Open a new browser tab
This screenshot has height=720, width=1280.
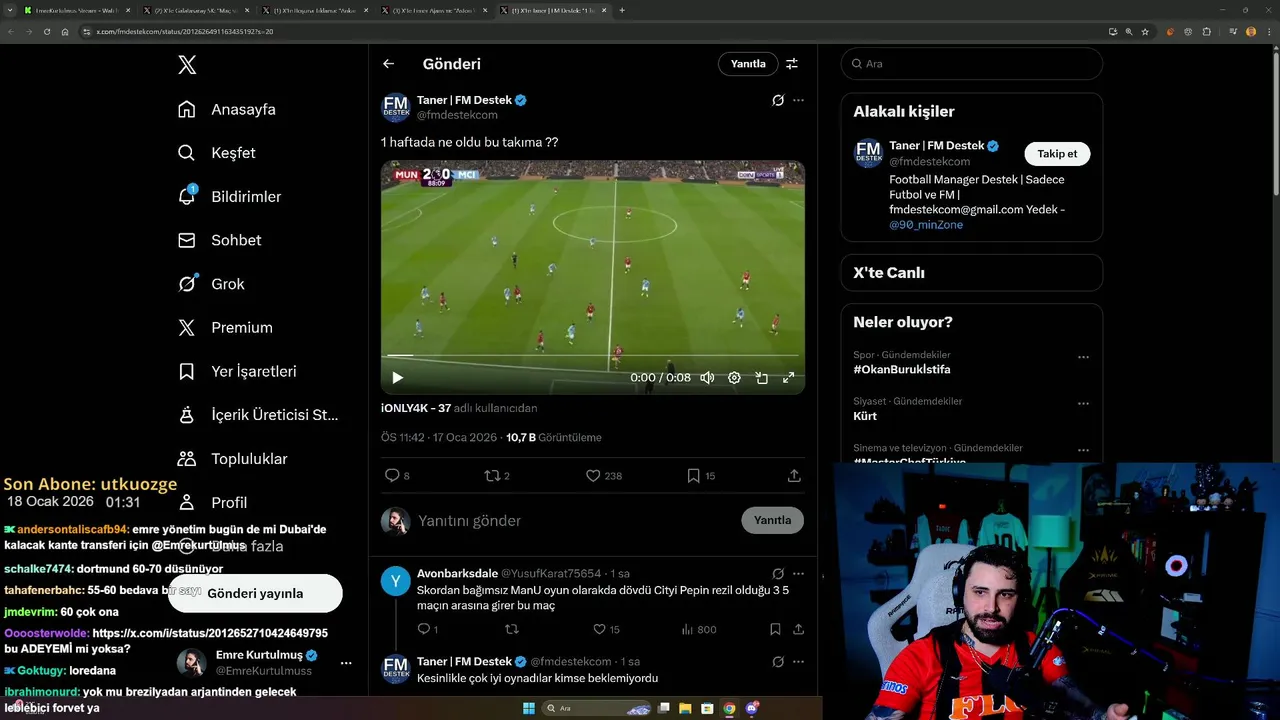click(x=622, y=10)
